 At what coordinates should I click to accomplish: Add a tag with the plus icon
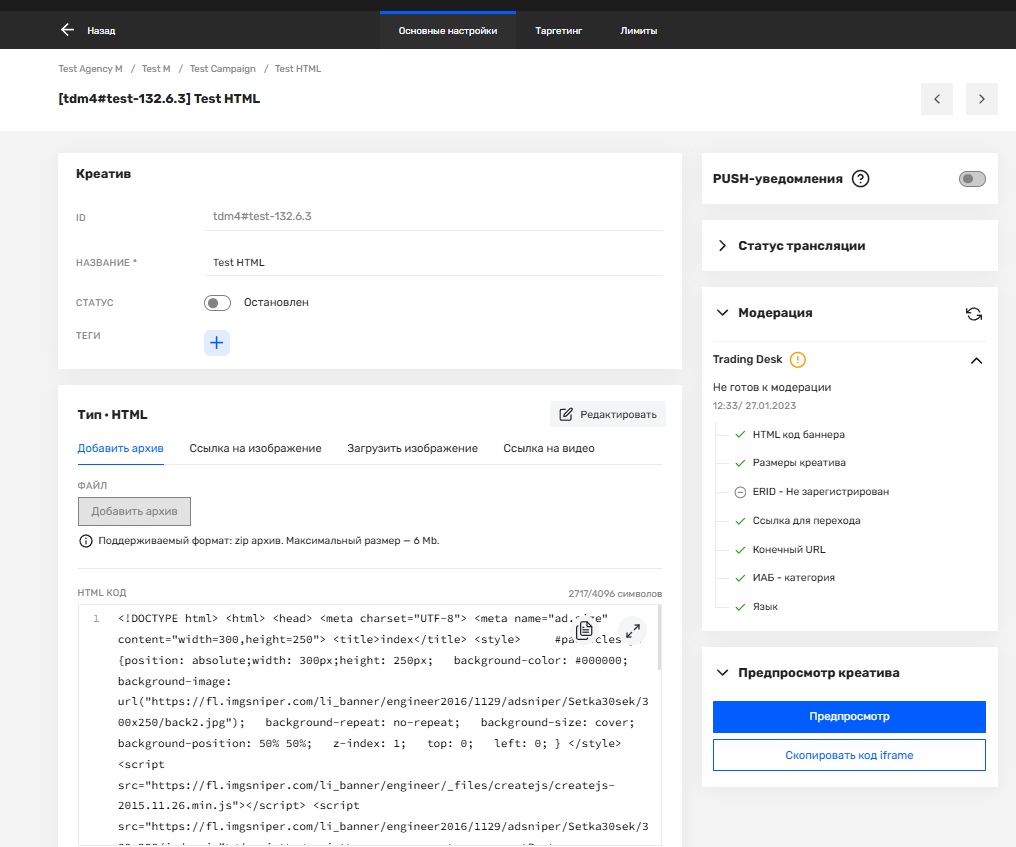coord(217,342)
